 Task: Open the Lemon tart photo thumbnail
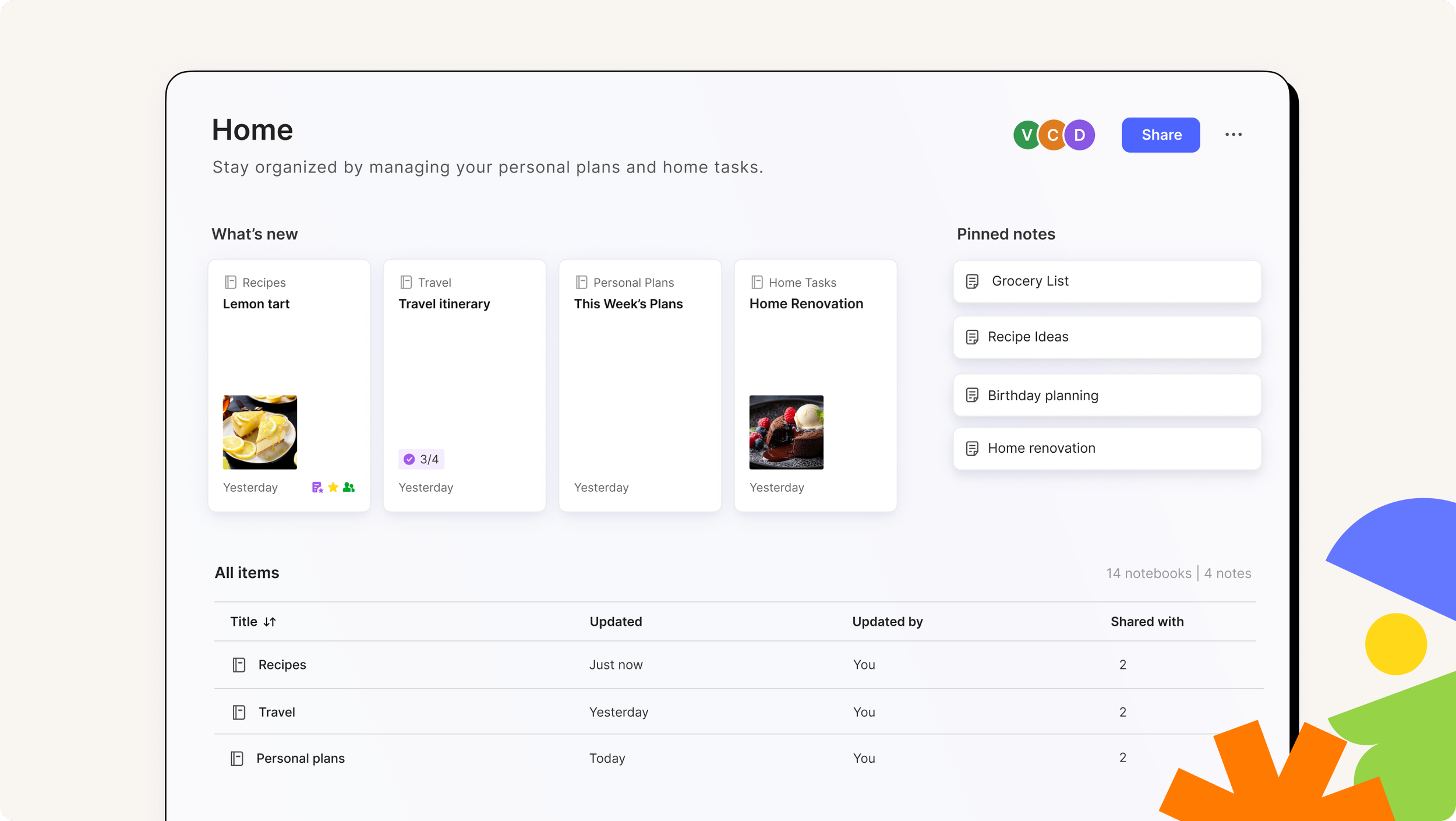pos(260,432)
